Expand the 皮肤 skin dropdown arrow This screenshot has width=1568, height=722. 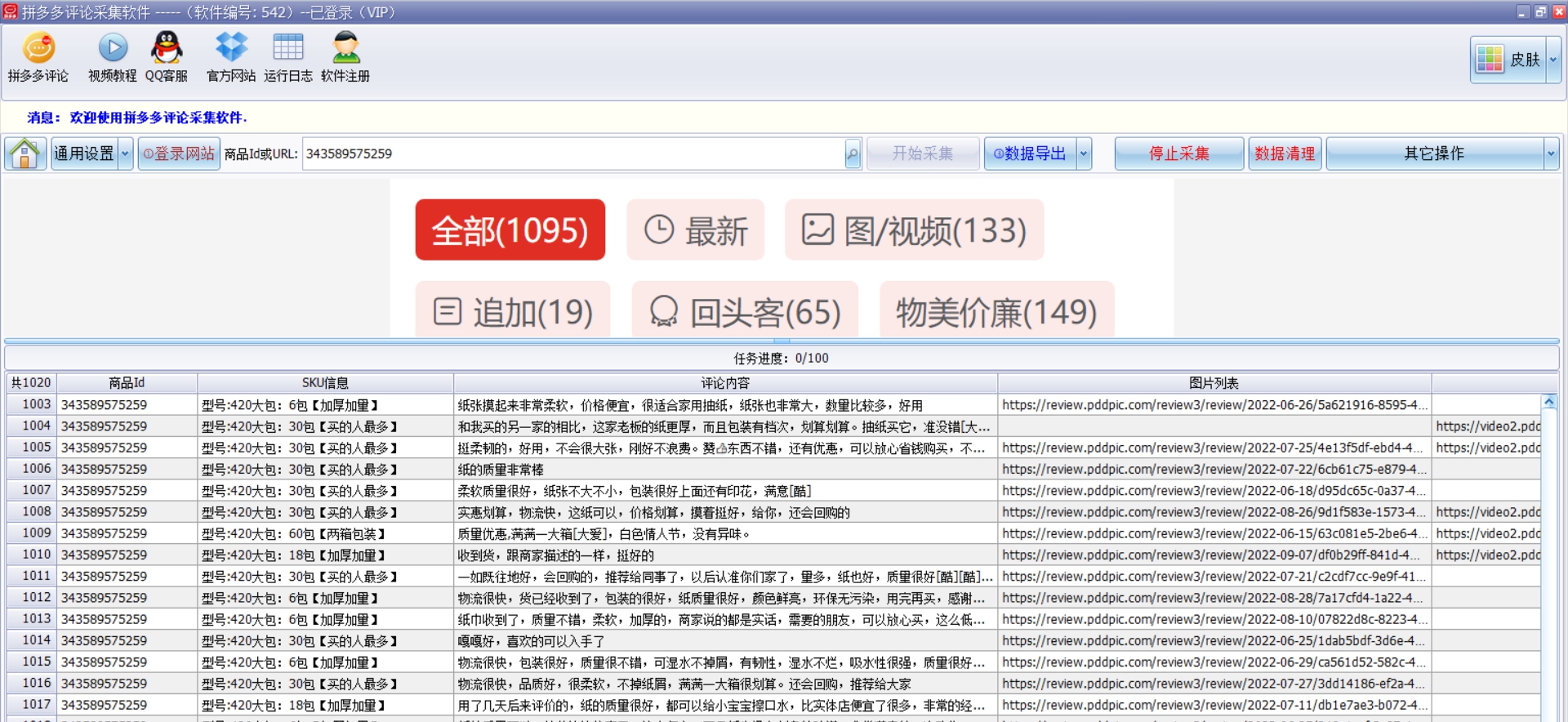(x=1553, y=60)
